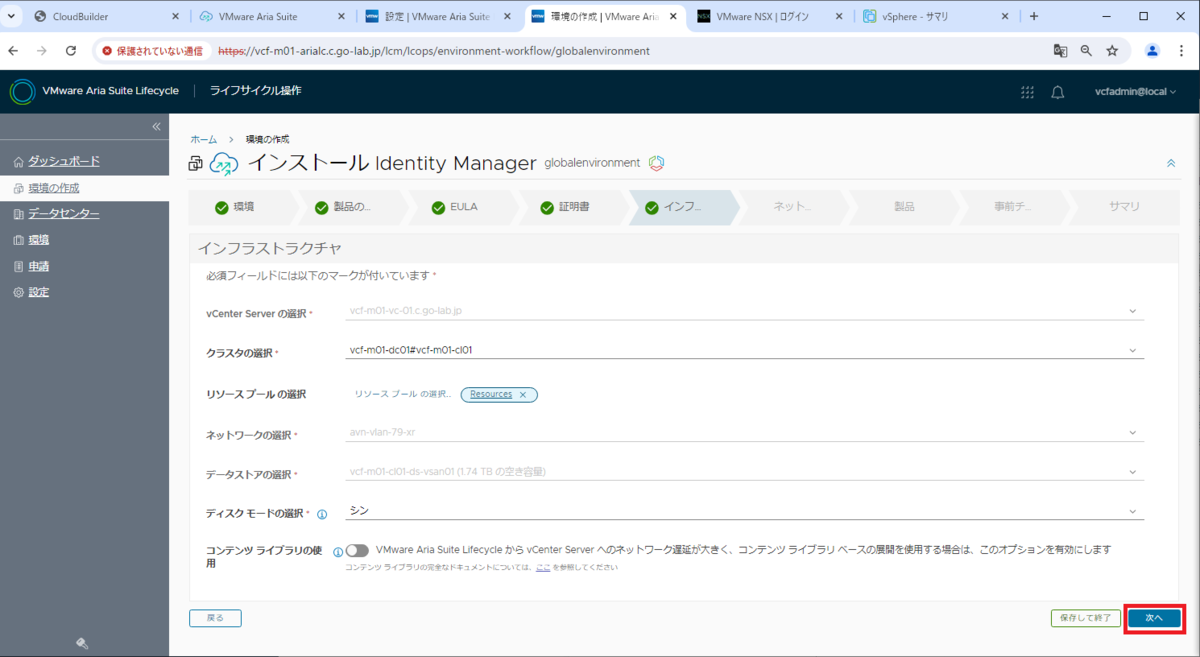Click the Identity Manager cloud install icon
This screenshot has width=1200, height=657.
coord(225,164)
